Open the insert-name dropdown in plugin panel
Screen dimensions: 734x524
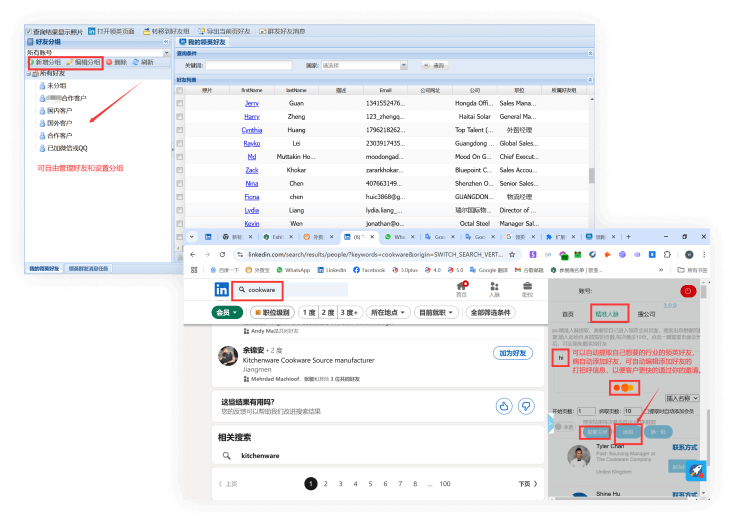(x=682, y=398)
